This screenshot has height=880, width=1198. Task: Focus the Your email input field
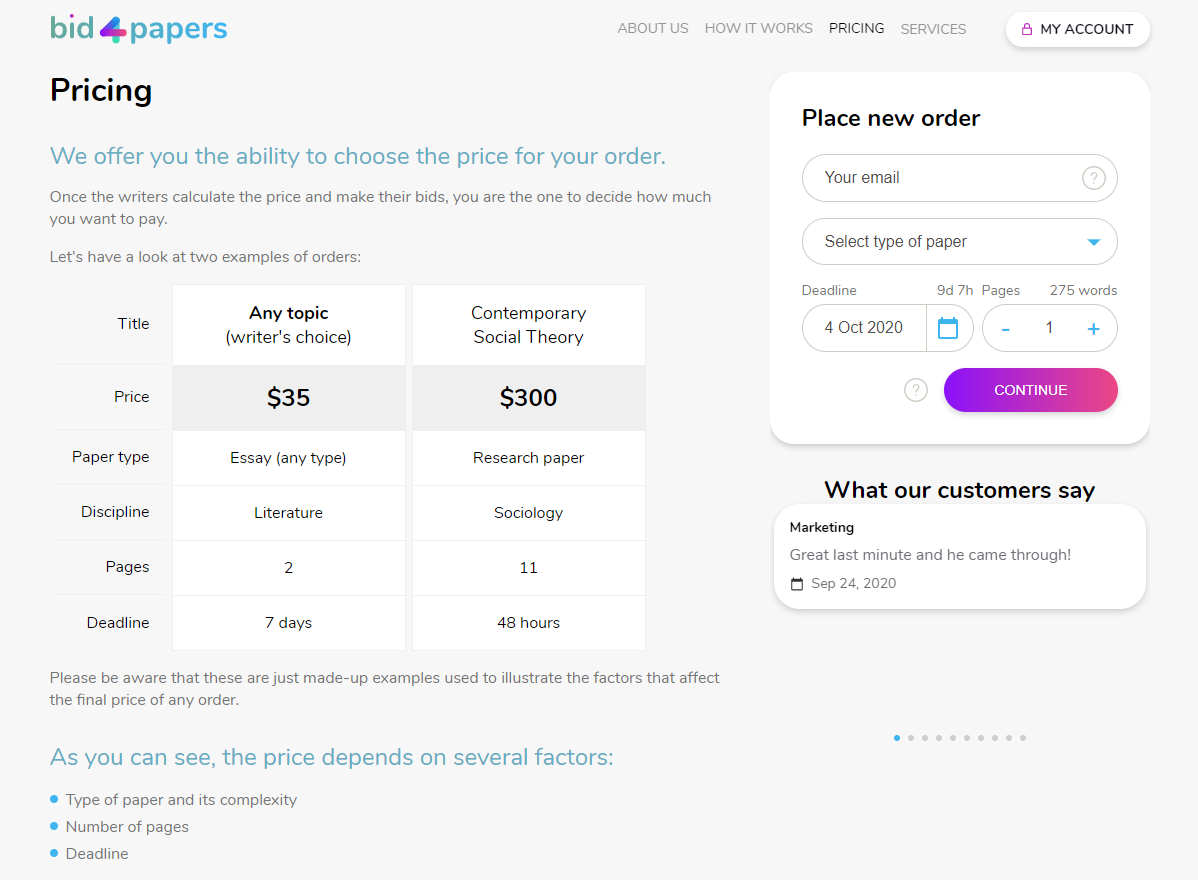click(960, 178)
